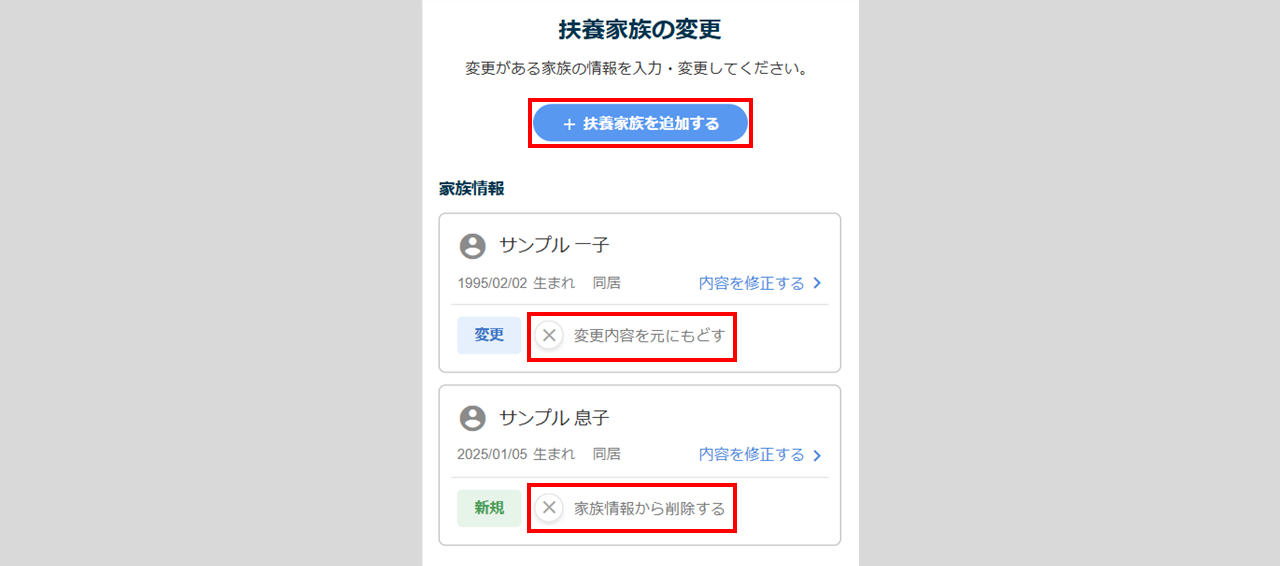Click the 2025/01/05 birth date text

click(x=492, y=455)
